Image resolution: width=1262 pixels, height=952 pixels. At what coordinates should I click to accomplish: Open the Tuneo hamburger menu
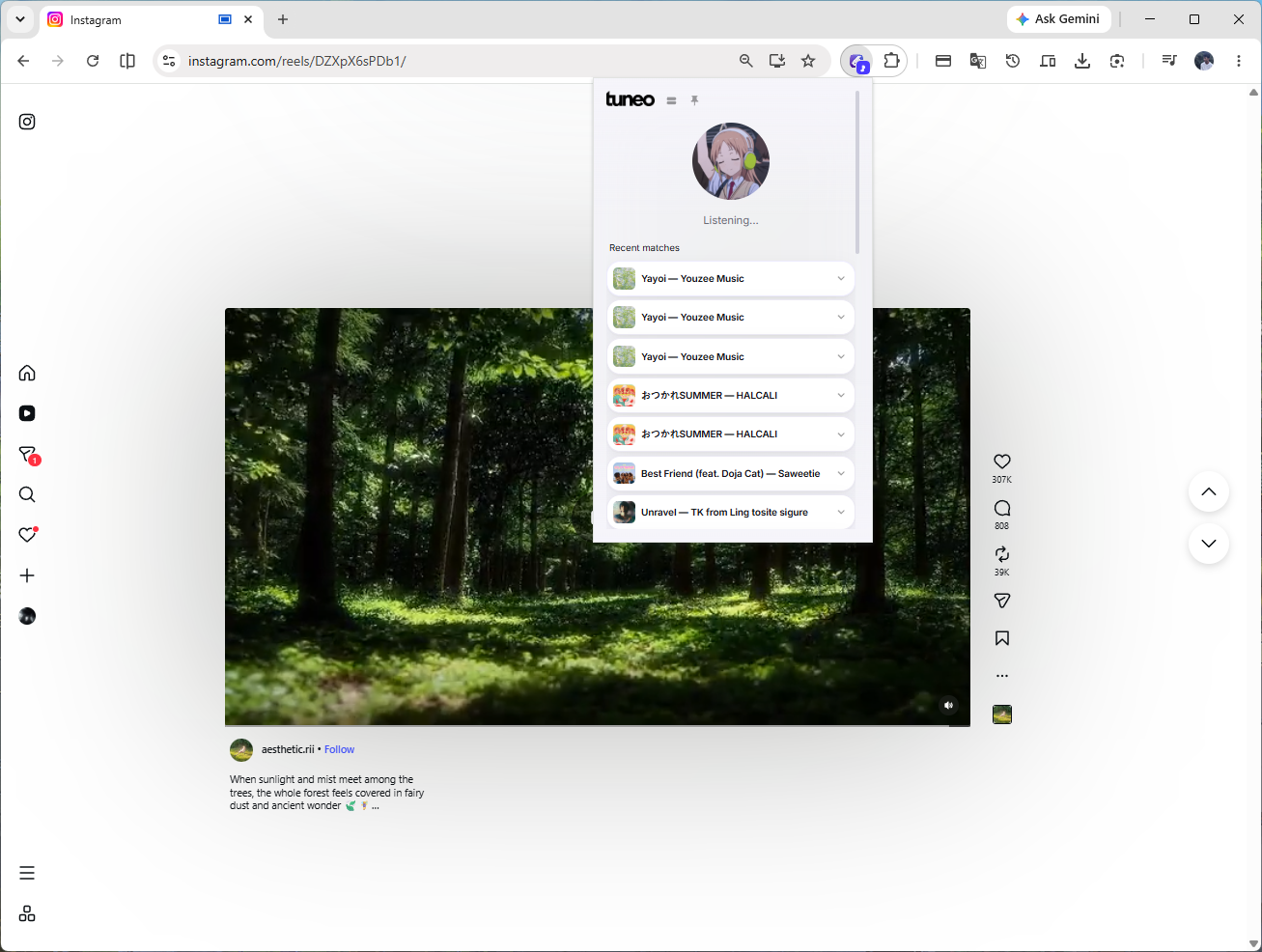coord(671,100)
